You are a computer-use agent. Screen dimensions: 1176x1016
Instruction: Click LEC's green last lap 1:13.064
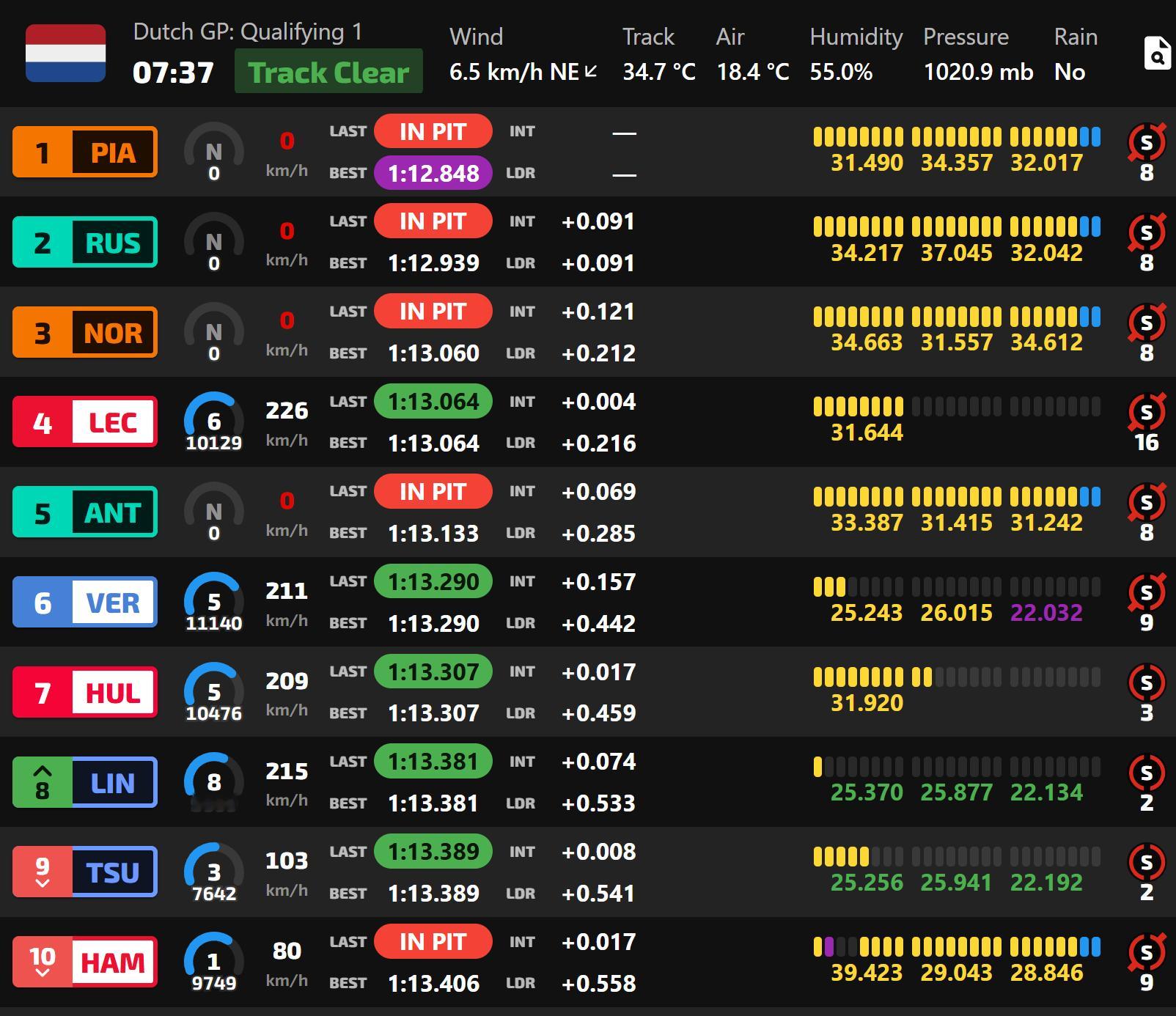point(433,402)
